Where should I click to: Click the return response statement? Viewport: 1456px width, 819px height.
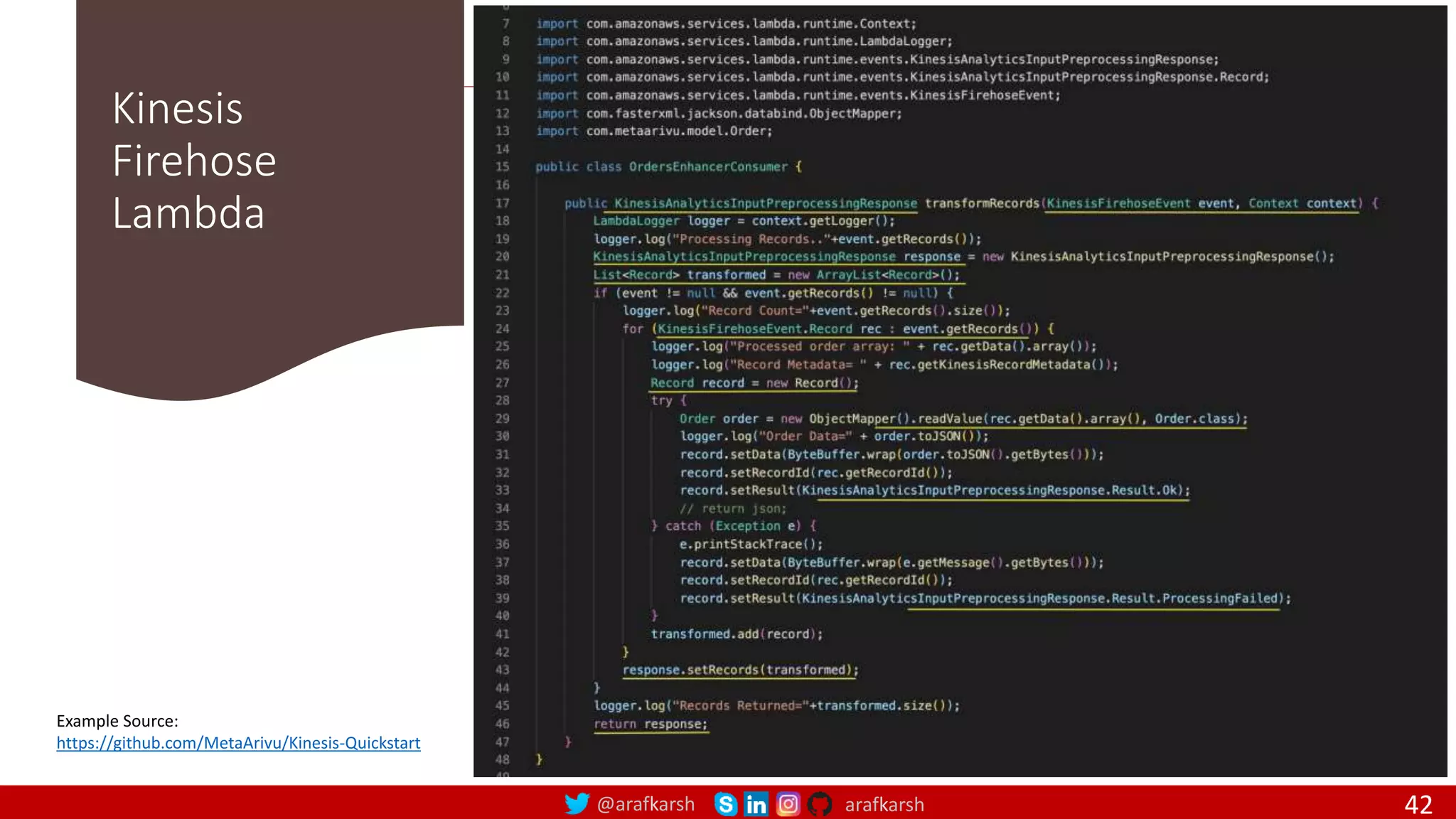pos(651,724)
